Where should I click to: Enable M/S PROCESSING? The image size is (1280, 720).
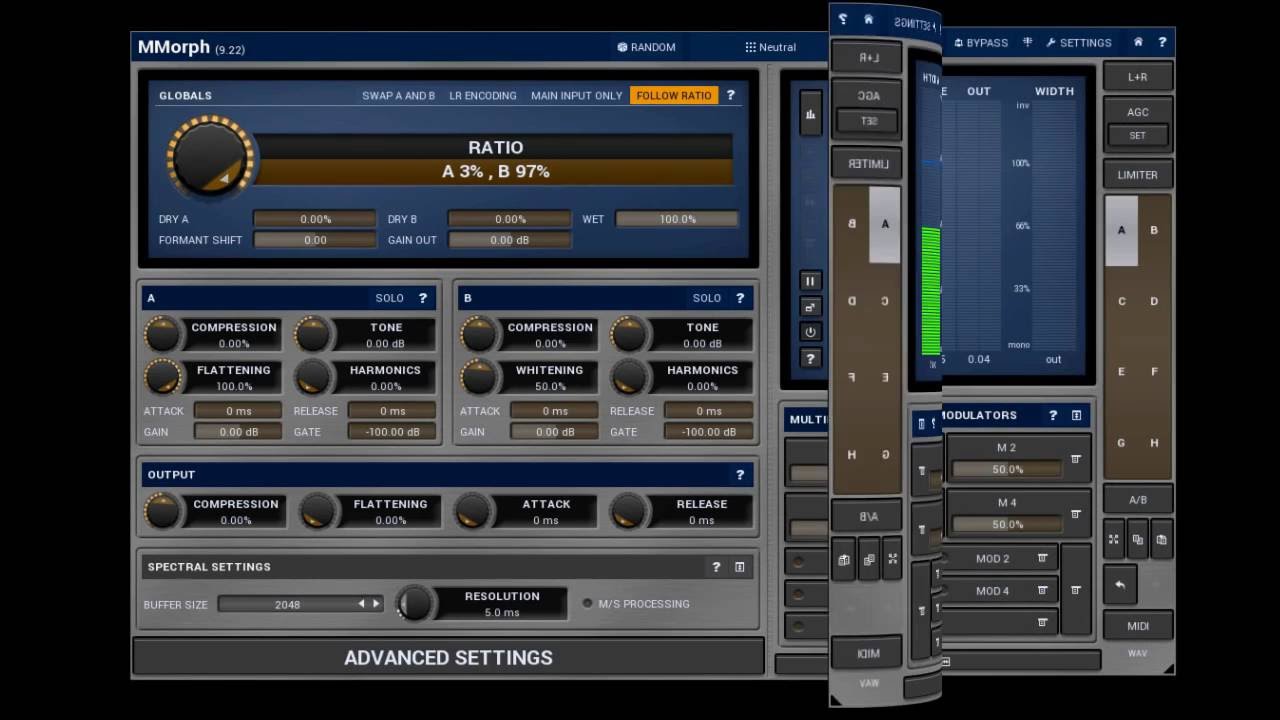pos(637,604)
